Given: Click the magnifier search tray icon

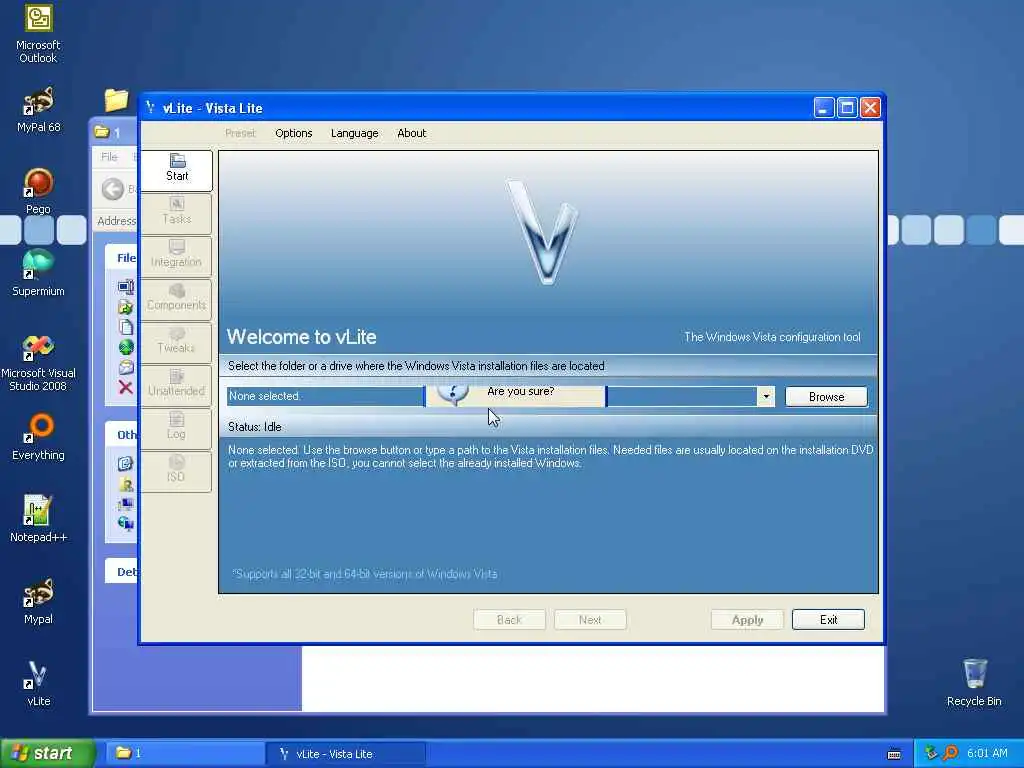Looking at the screenshot, I should coord(951,753).
